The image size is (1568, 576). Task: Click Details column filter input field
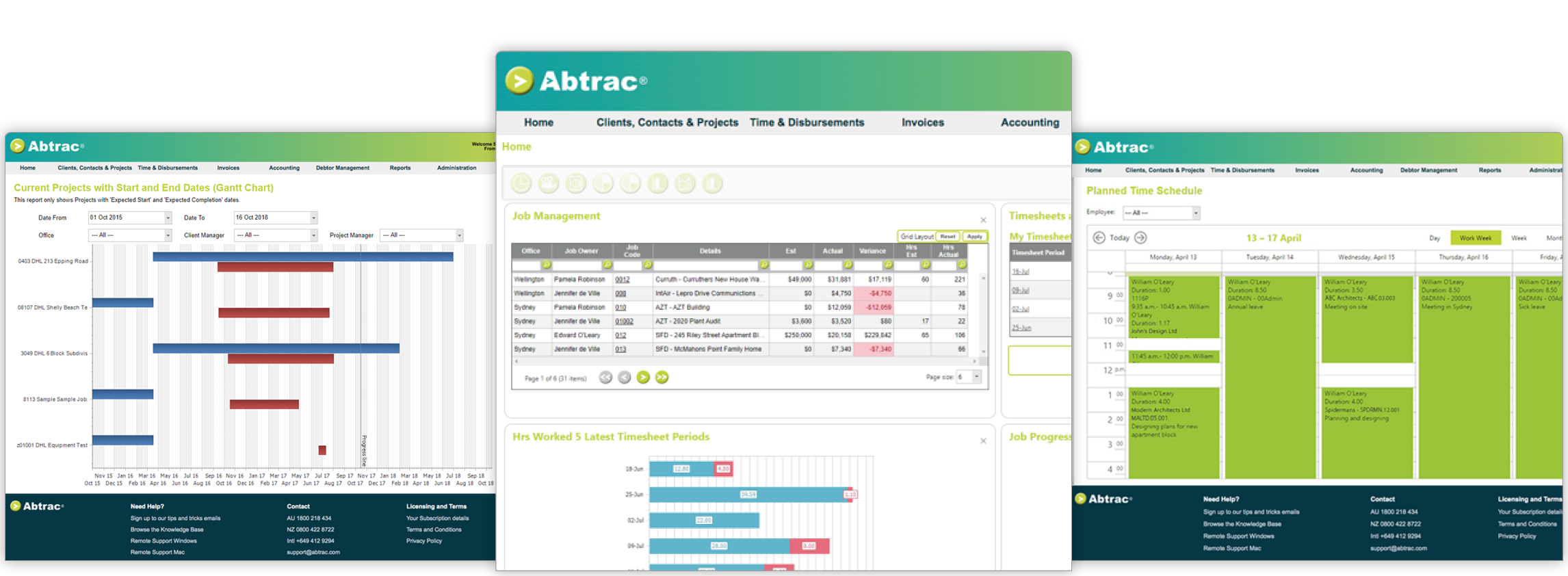(x=706, y=265)
